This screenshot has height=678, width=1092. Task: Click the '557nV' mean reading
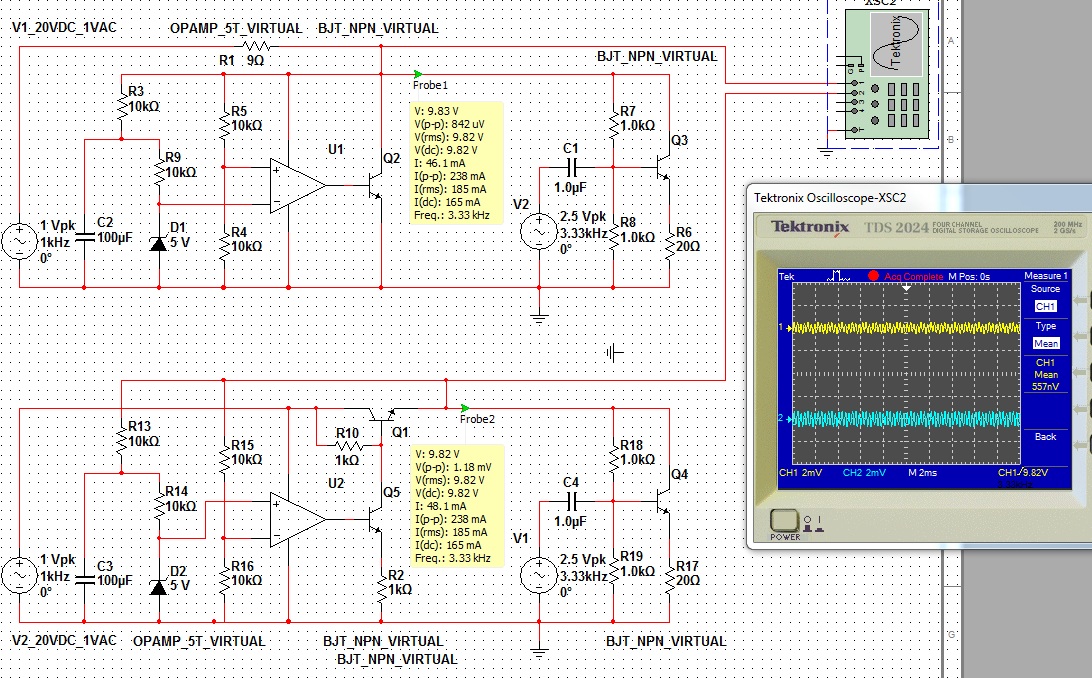(1045, 386)
